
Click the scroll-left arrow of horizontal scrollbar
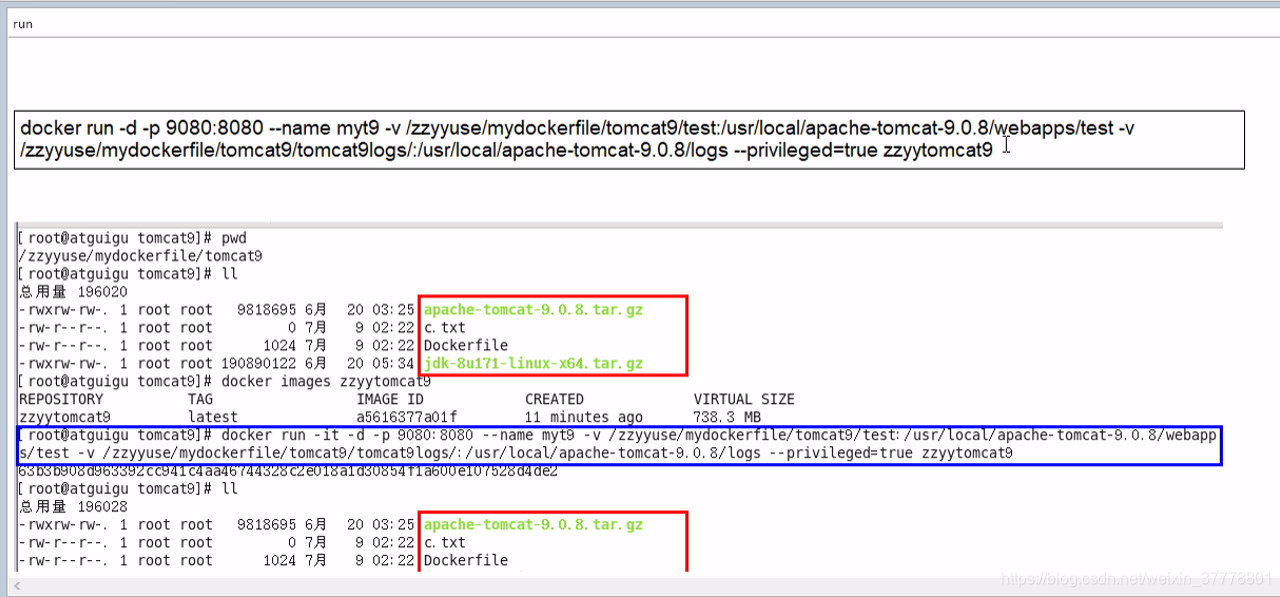click(18, 585)
